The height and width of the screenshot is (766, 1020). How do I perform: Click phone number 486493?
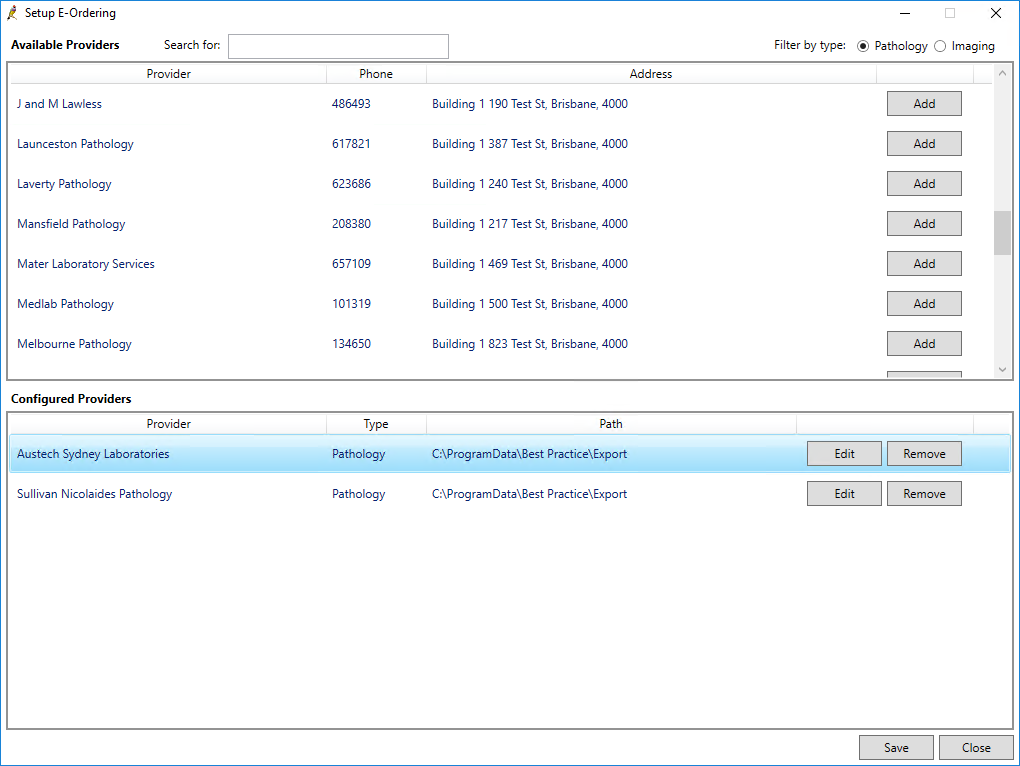tap(351, 104)
